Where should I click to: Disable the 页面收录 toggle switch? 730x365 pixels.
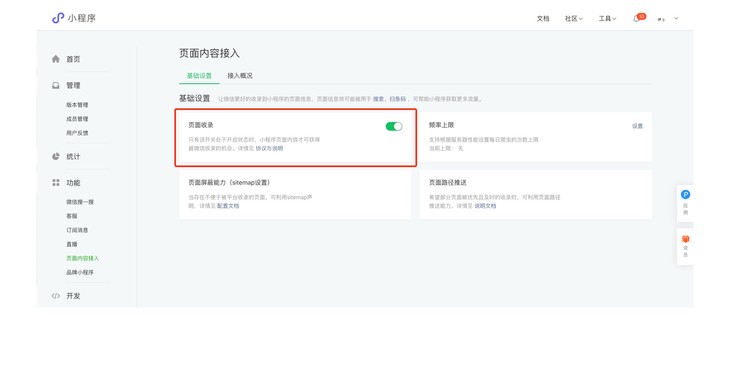point(394,126)
